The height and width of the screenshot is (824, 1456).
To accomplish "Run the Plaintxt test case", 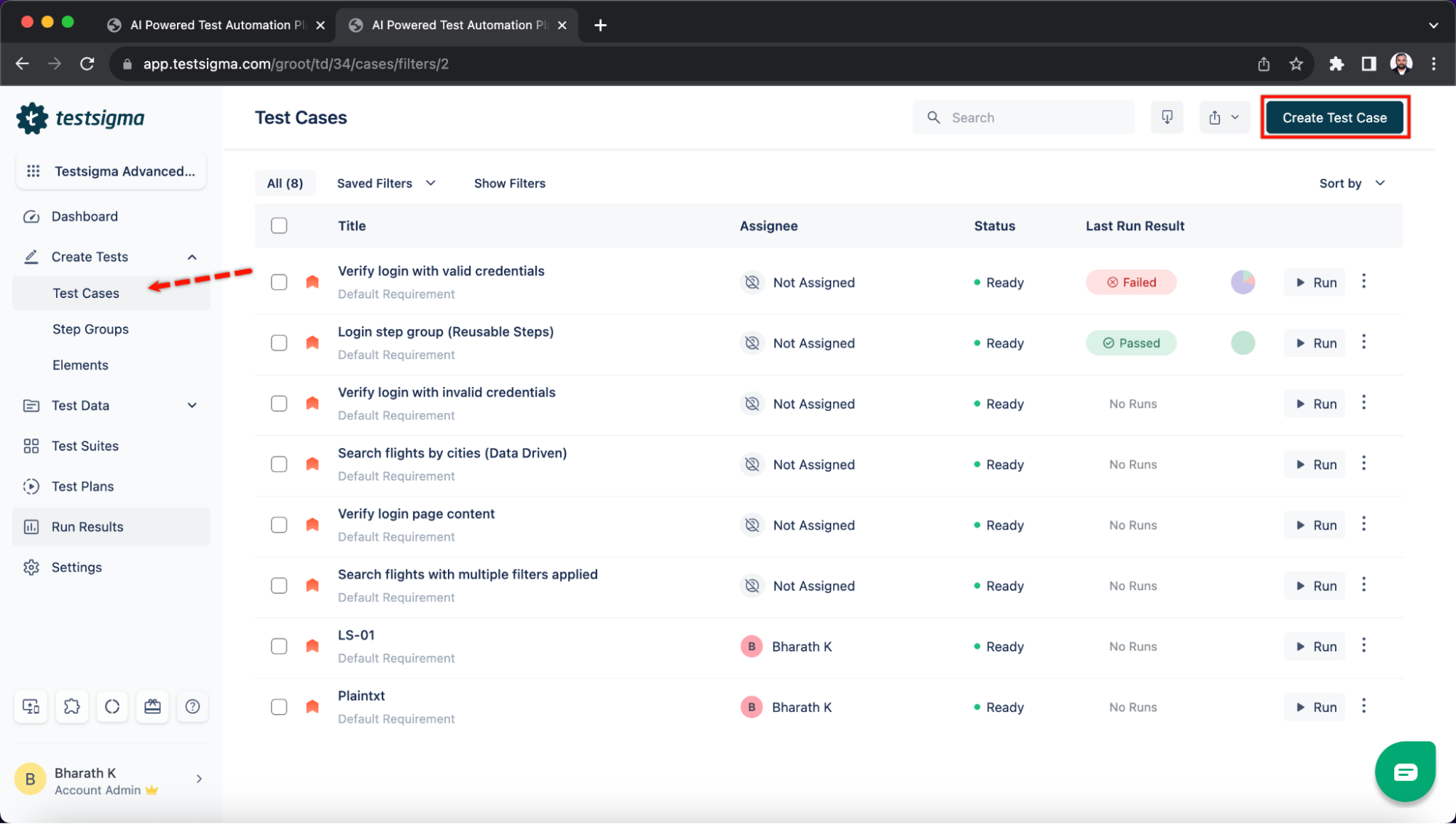I will point(1315,707).
